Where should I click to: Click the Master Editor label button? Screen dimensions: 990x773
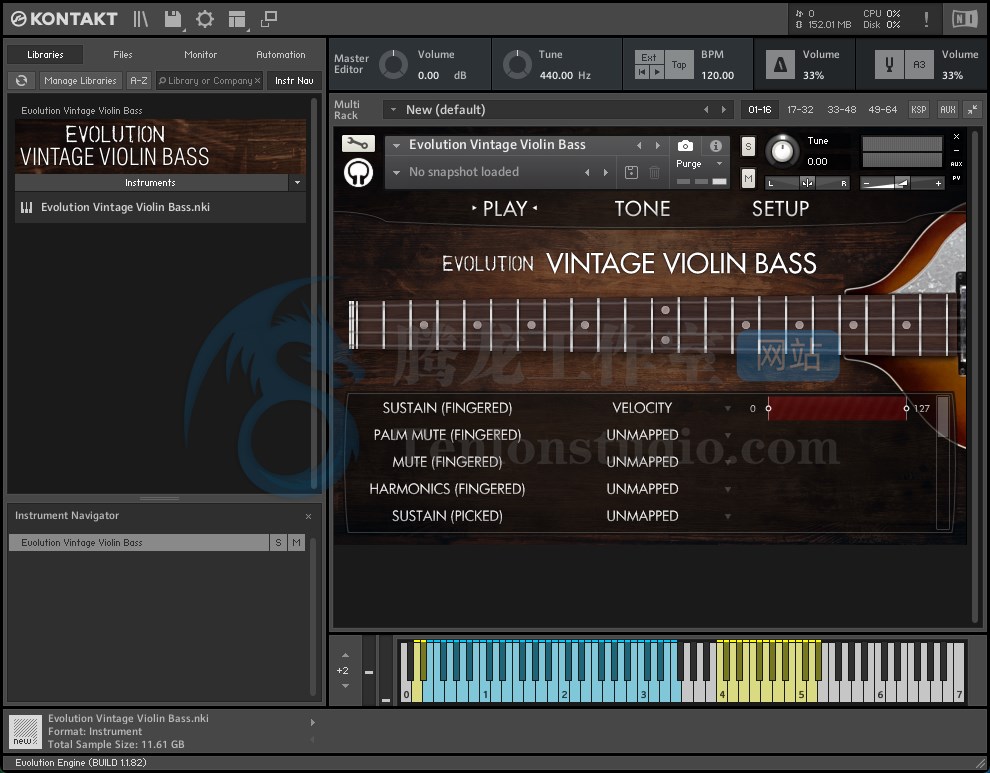tap(351, 64)
